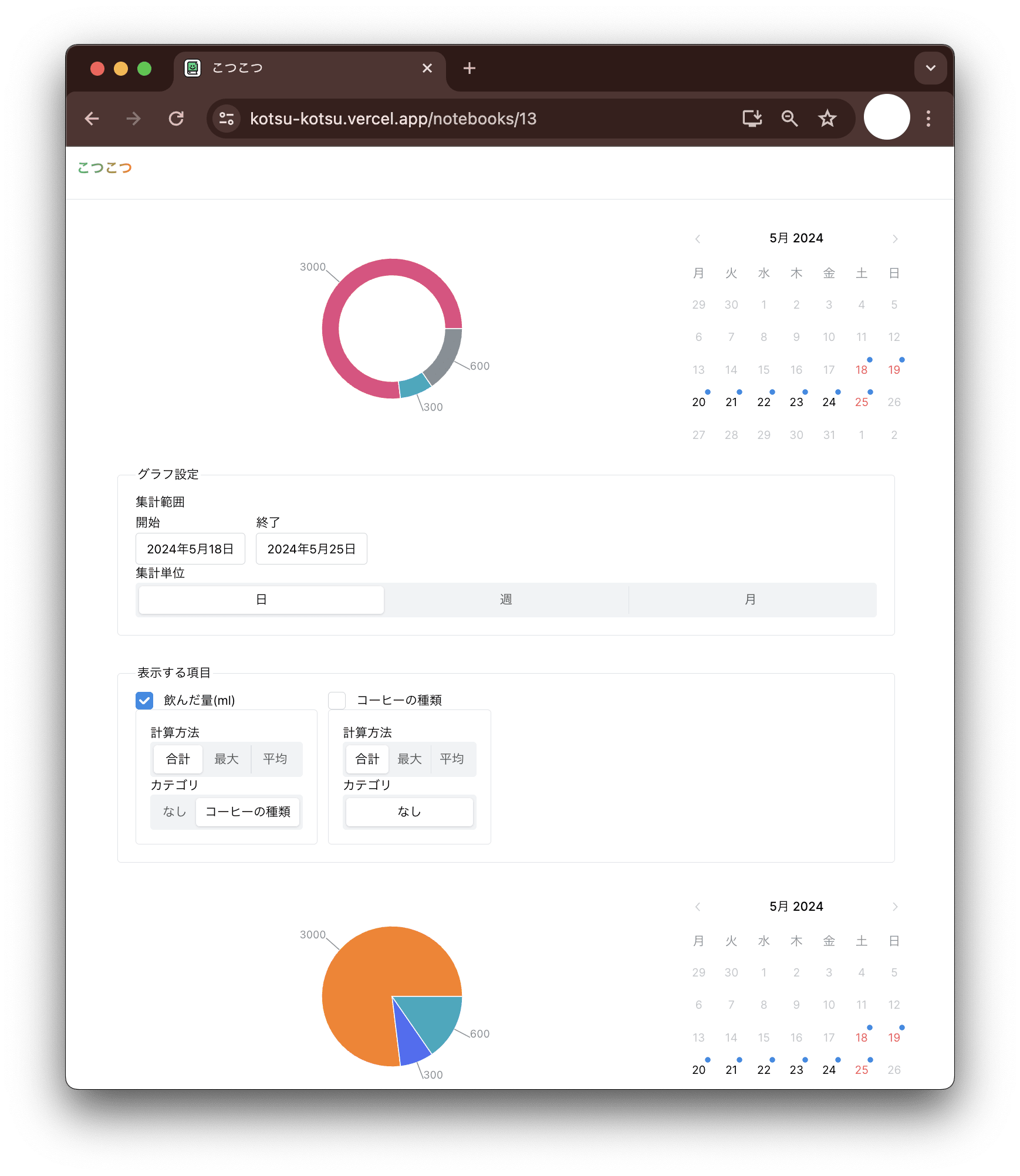Open a new tab with plus icon
Viewport: 1020px width, 1176px height.
(470, 68)
